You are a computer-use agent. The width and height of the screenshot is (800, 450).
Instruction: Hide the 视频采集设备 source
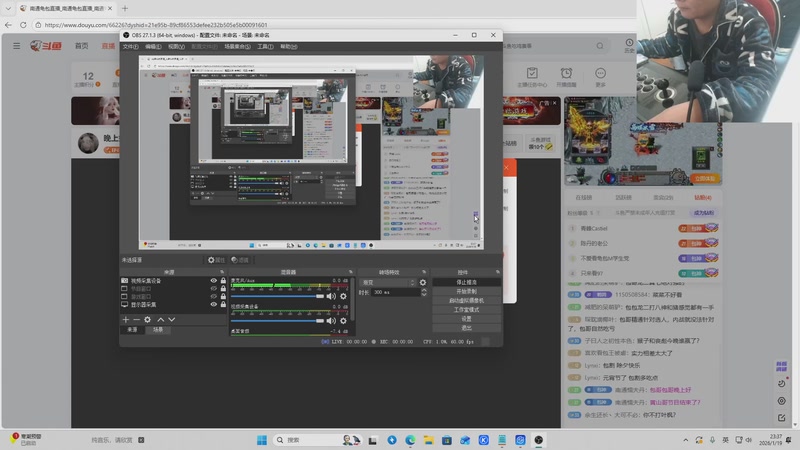click(213, 281)
